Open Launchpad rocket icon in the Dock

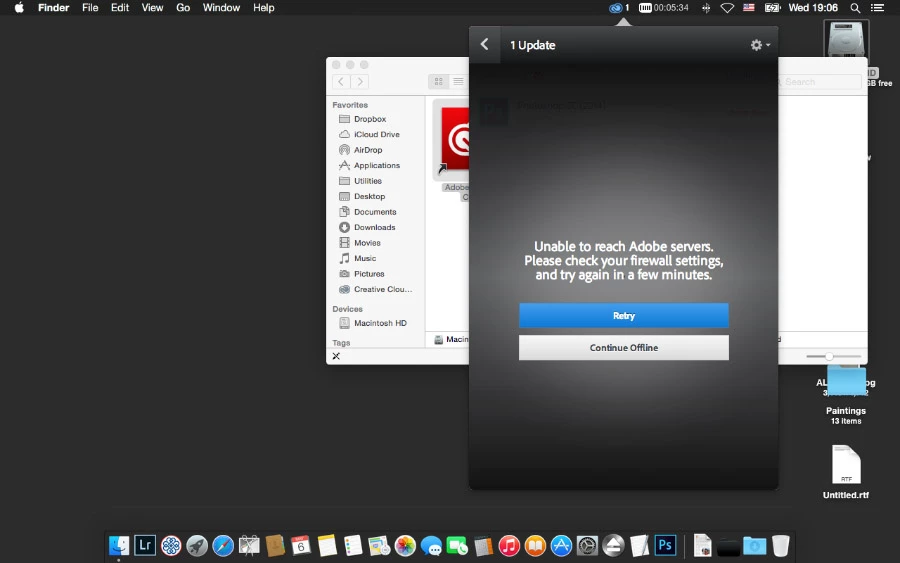pyautogui.click(x=197, y=545)
